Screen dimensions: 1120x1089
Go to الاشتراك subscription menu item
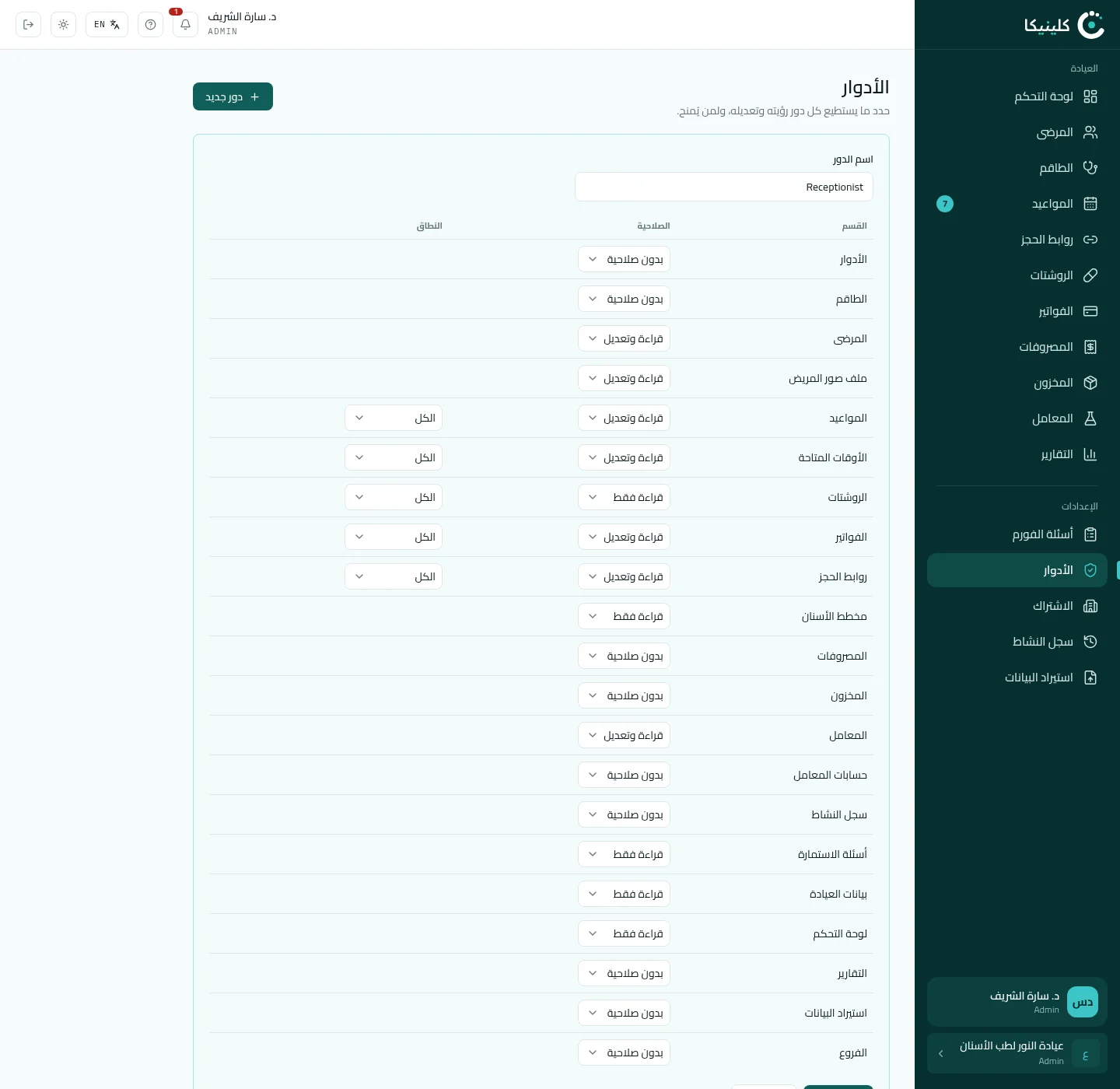pos(1017,606)
